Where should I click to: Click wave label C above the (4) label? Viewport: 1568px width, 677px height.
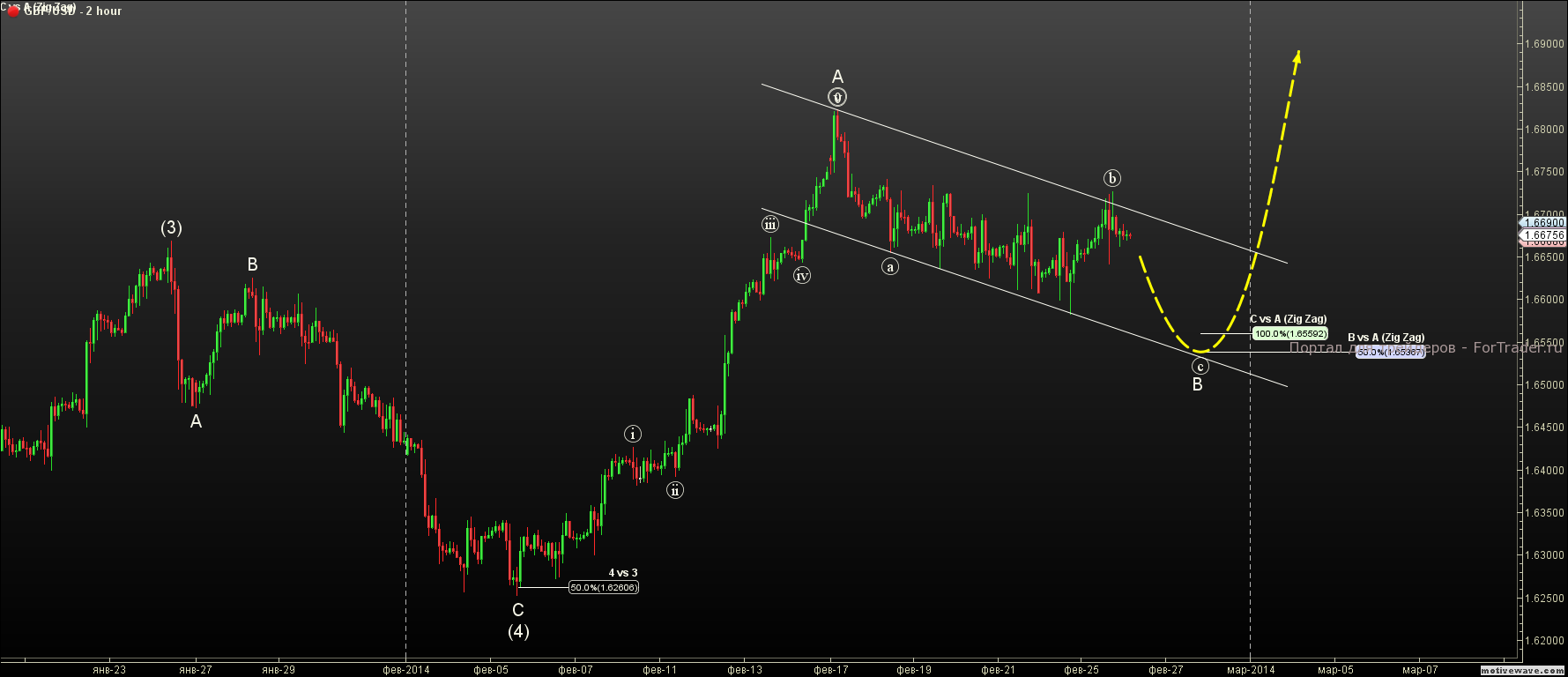coord(518,610)
